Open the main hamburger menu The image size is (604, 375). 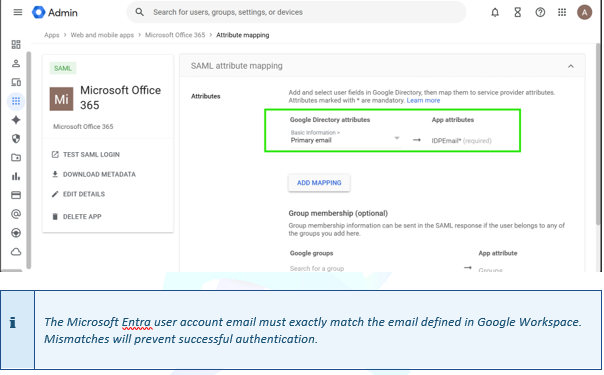point(18,12)
